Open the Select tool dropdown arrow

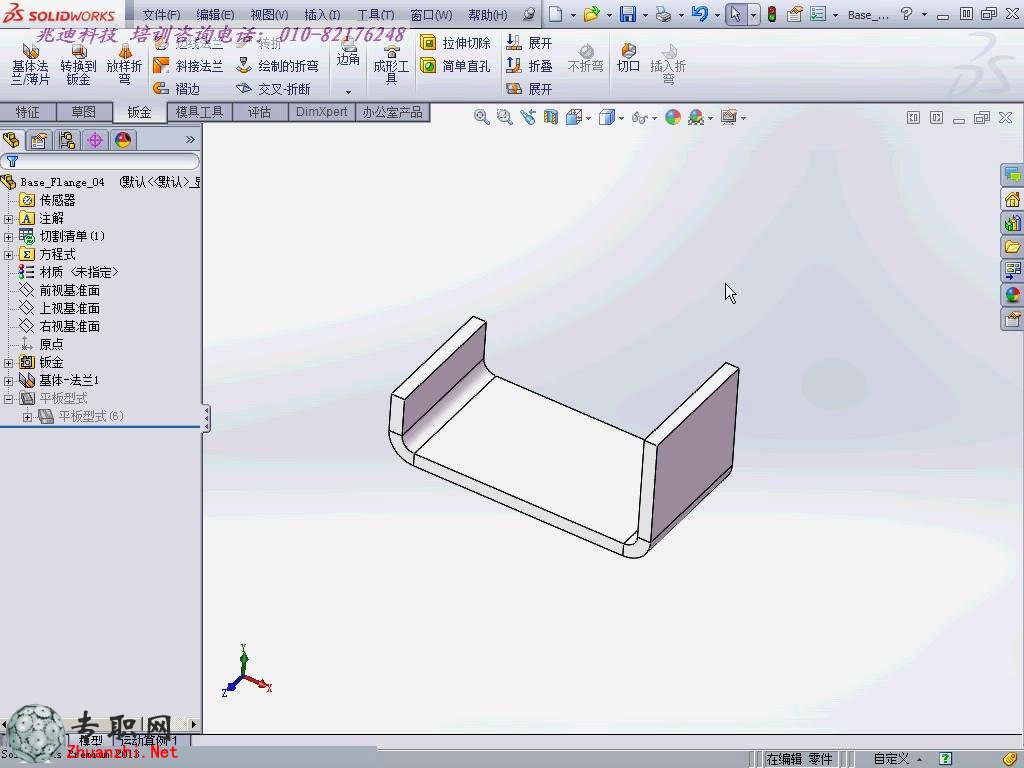[x=753, y=14]
